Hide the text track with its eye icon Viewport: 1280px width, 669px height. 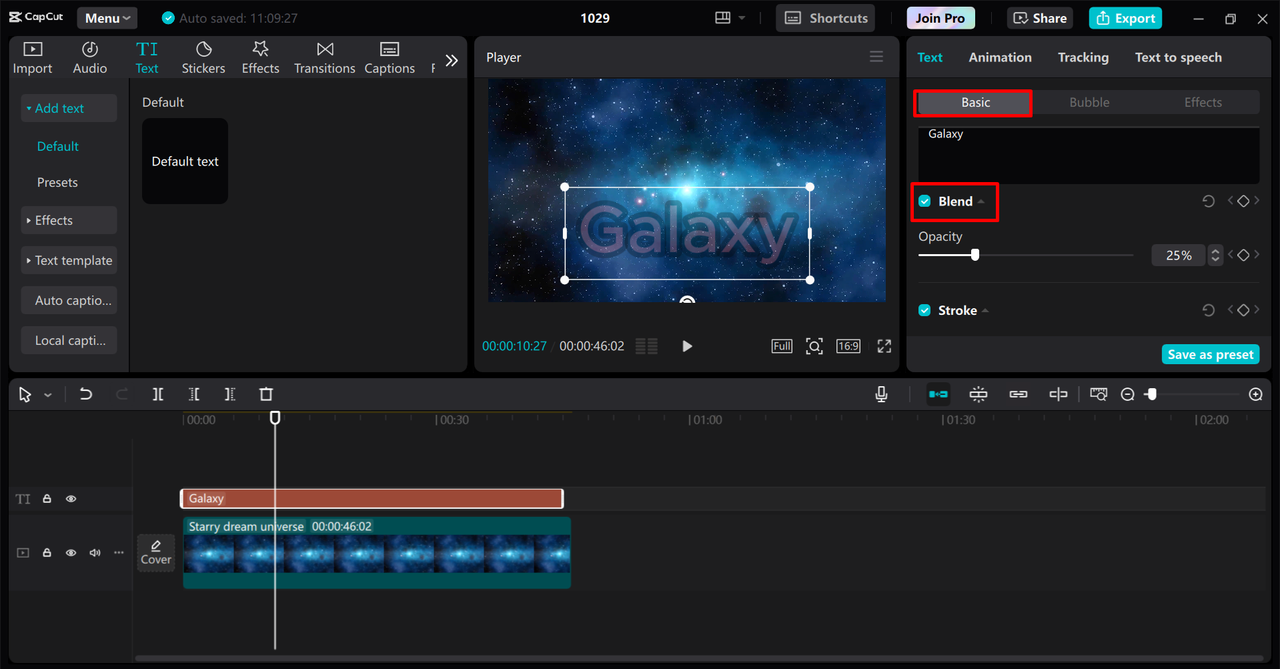pos(71,499)
